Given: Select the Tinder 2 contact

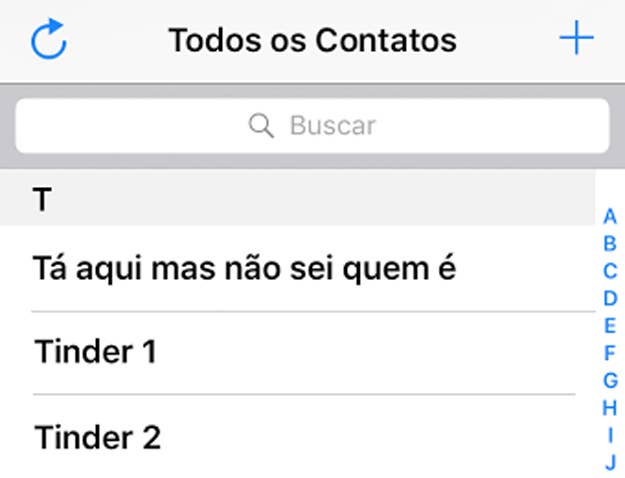Looking at the screenshot, I should [x=297, y=437].
